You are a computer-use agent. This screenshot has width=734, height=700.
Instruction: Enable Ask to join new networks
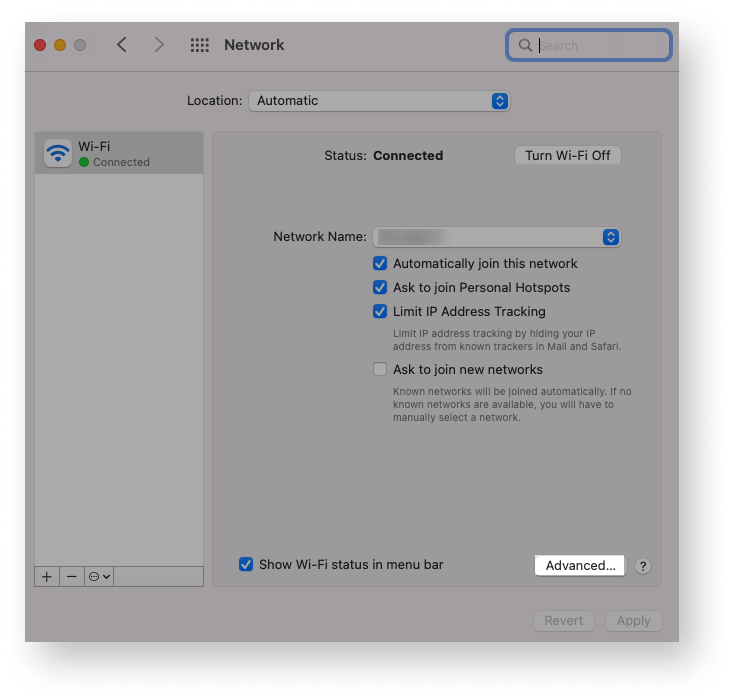pos(380,369)
